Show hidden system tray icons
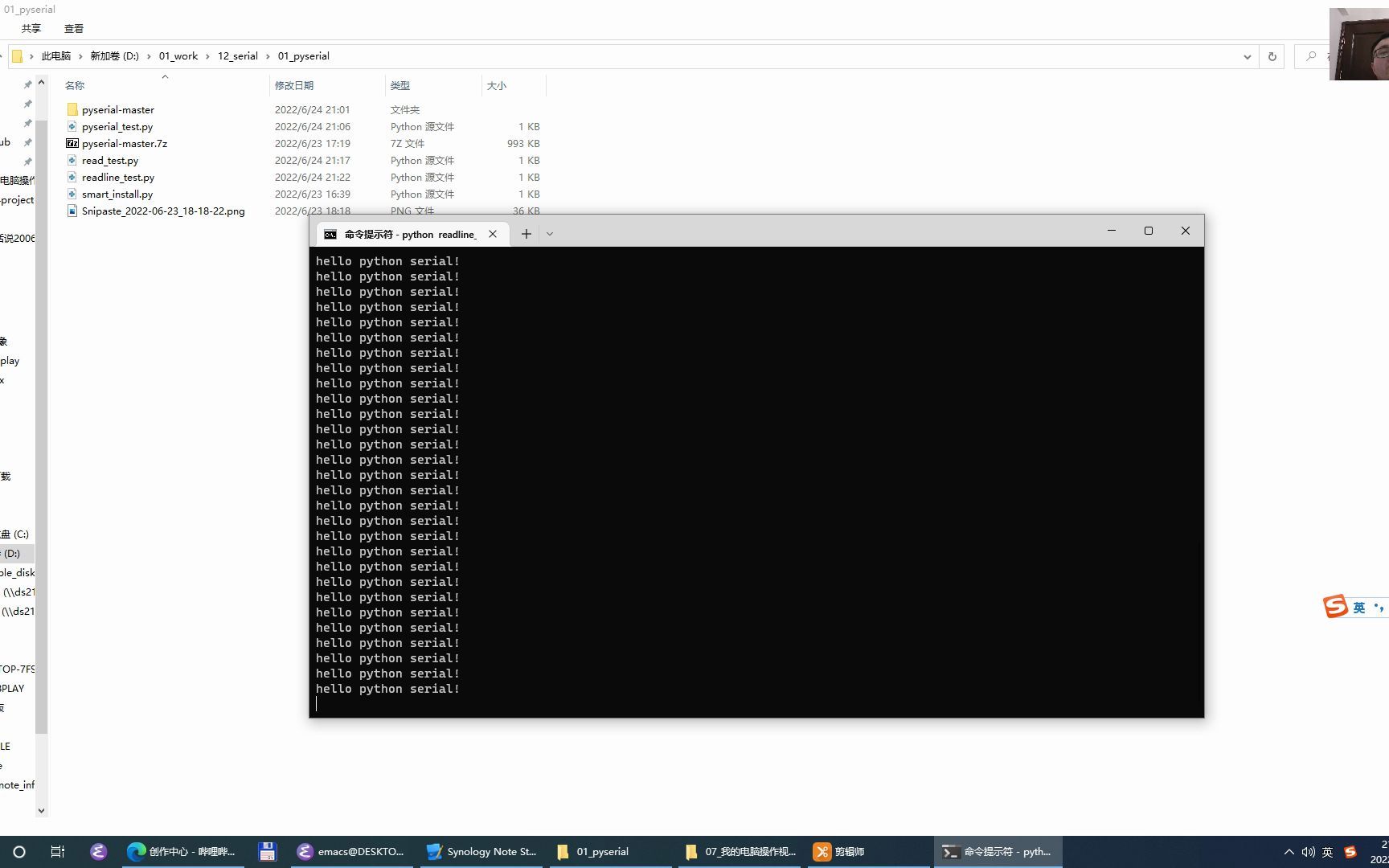The image size is (1389, 868). pyautogui.click(x=1289, y=852)
